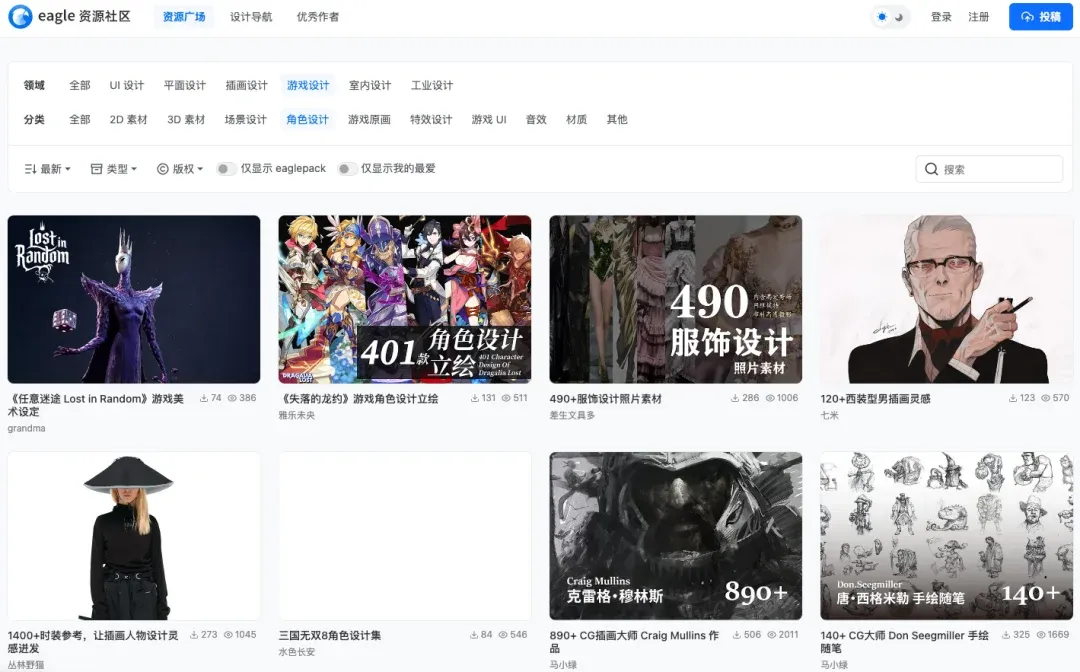Select the 音效 category
The image size is (1080, 672).
536,120
